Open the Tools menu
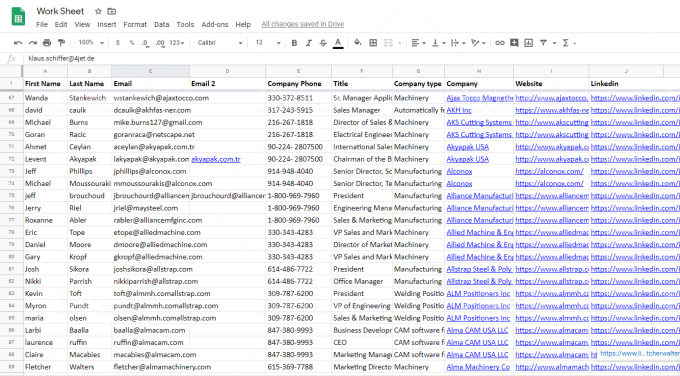The image size is (680, 376). pos(185,24)
